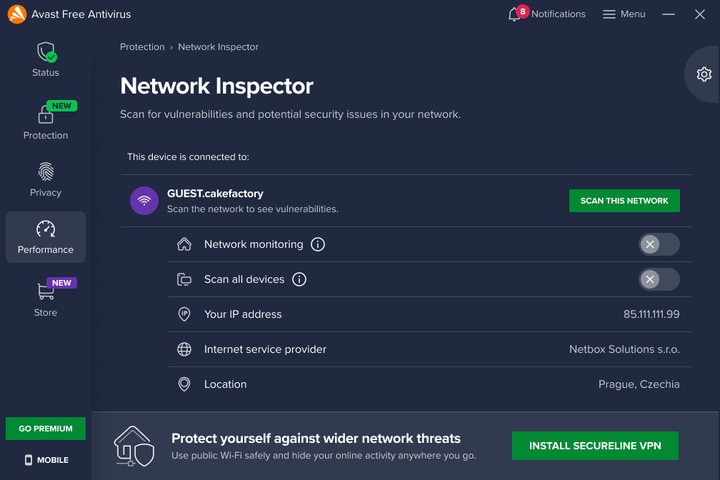Click the Notifications bell icon
The height and width of the screenshot is (480, 720).
(515, 14)
